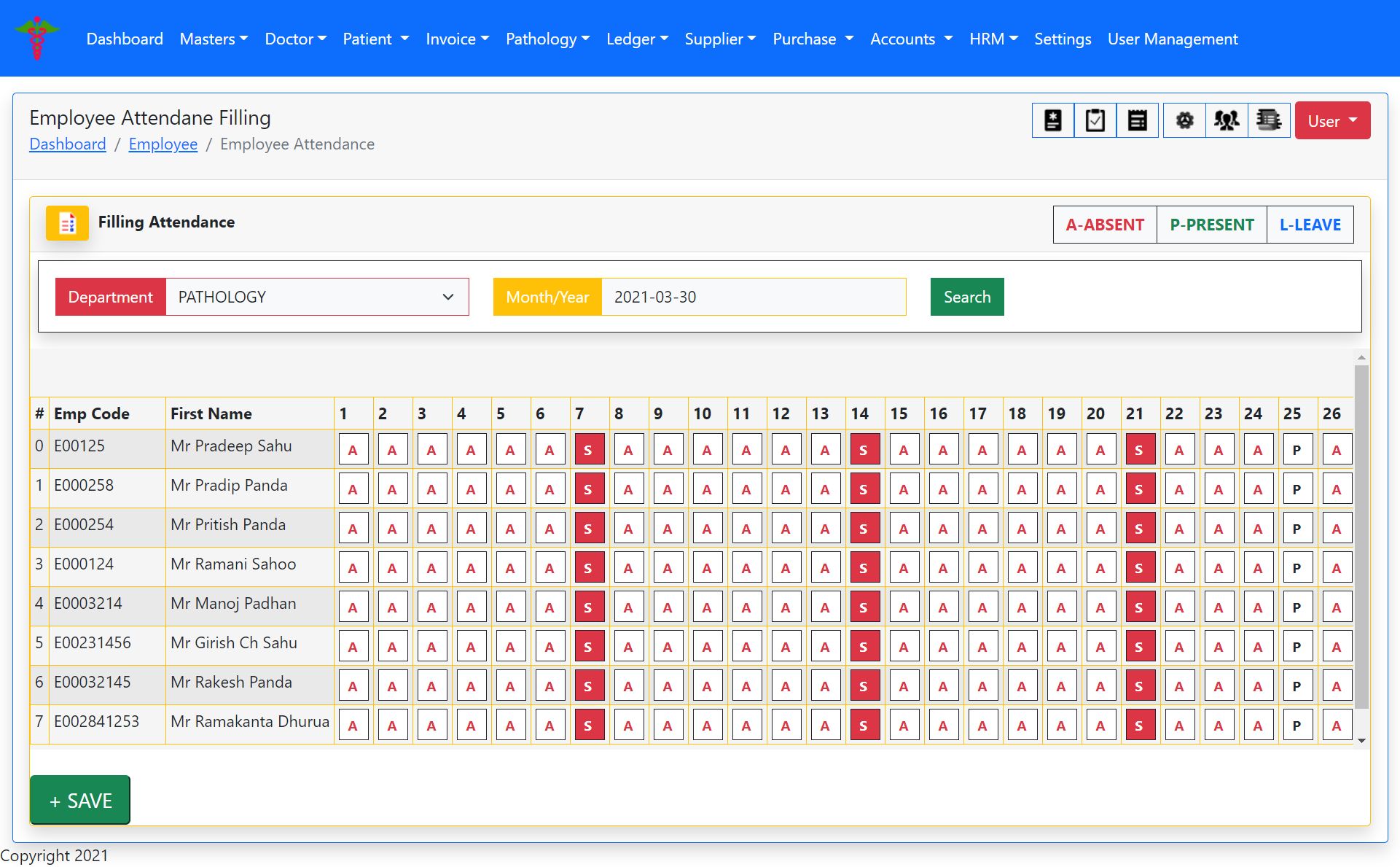The image size is (1400, 867).
Task: Expand the HRM menu dropdown
Action: pos(993,39)
